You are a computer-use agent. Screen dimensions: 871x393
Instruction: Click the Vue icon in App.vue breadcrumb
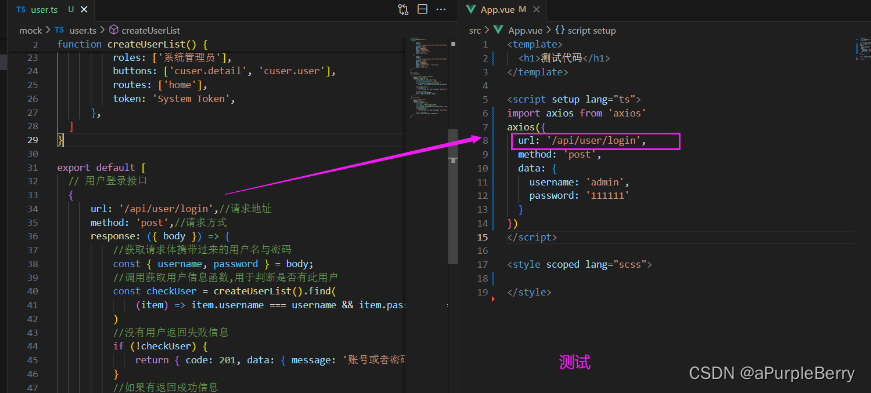(x=498, y=31)
